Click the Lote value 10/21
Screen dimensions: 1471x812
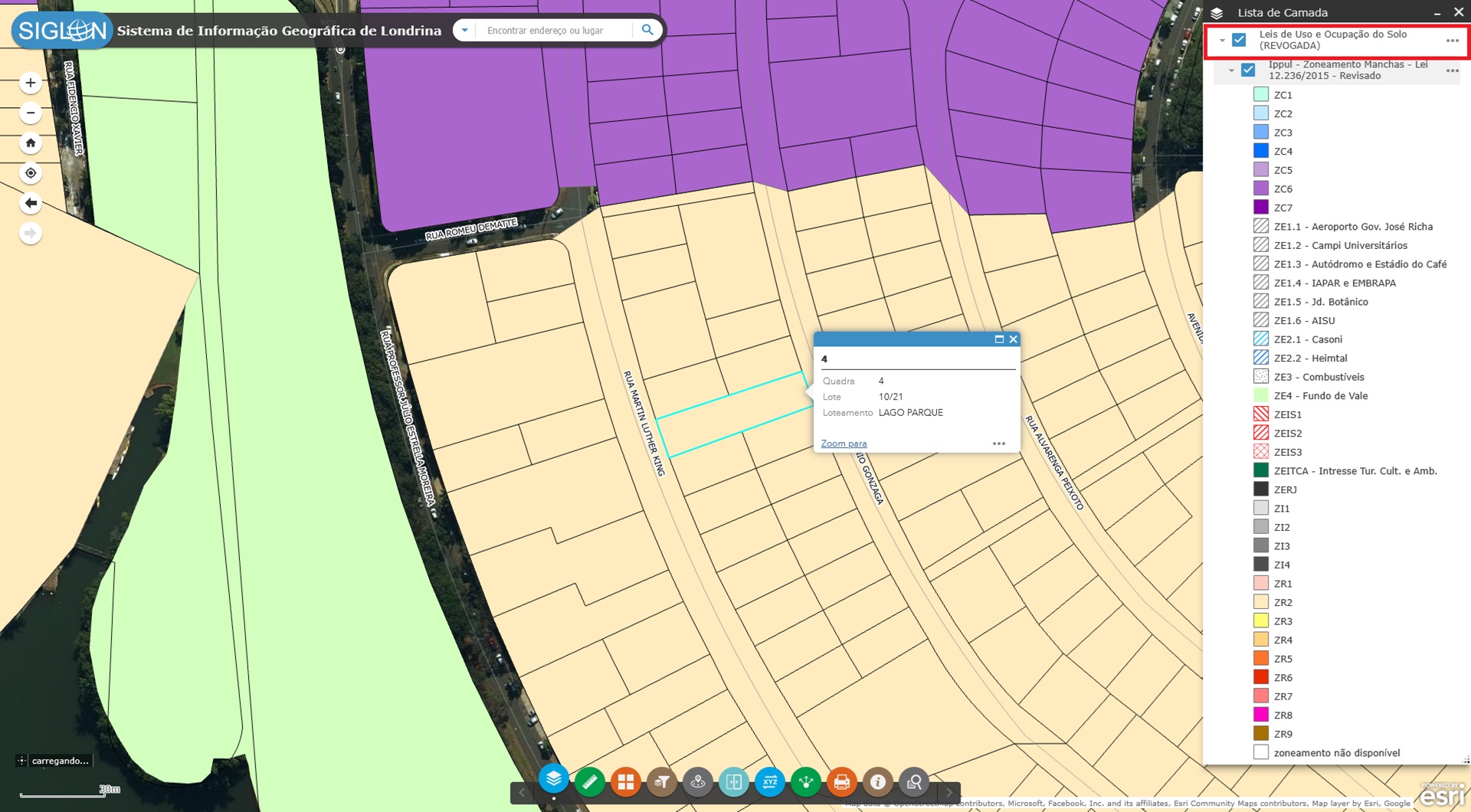click(890, 397)
